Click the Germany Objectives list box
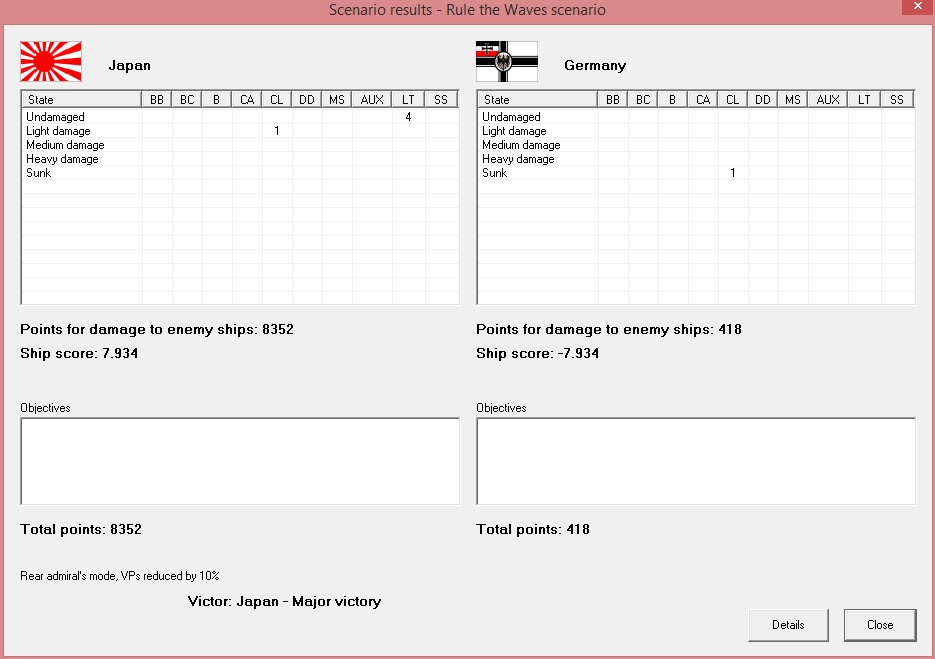The height and width of the screenshot is (659, 935). (696, 461)
